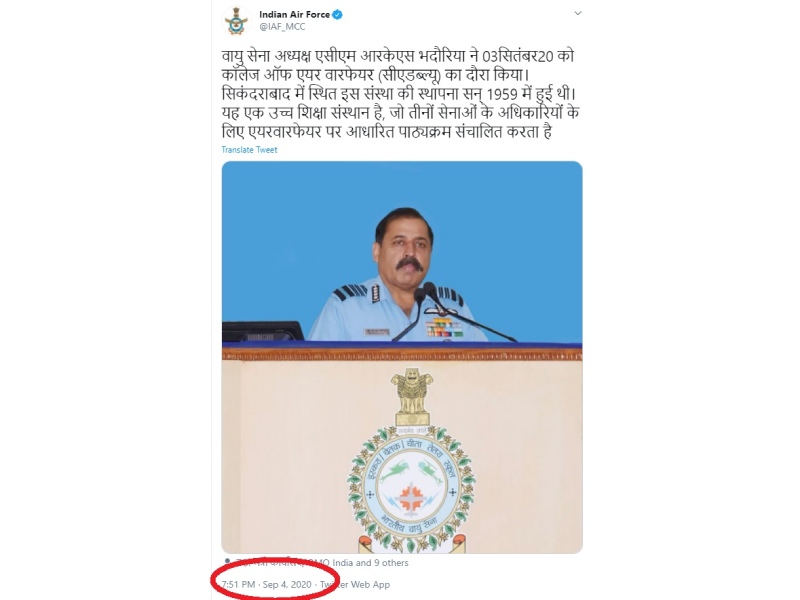Click the Translate Tweet link

coord(249,149)
